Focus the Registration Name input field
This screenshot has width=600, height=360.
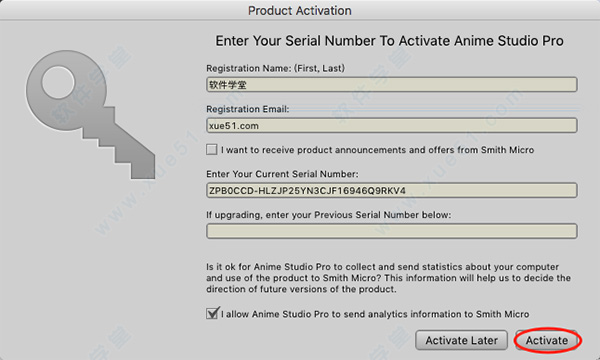391,85
